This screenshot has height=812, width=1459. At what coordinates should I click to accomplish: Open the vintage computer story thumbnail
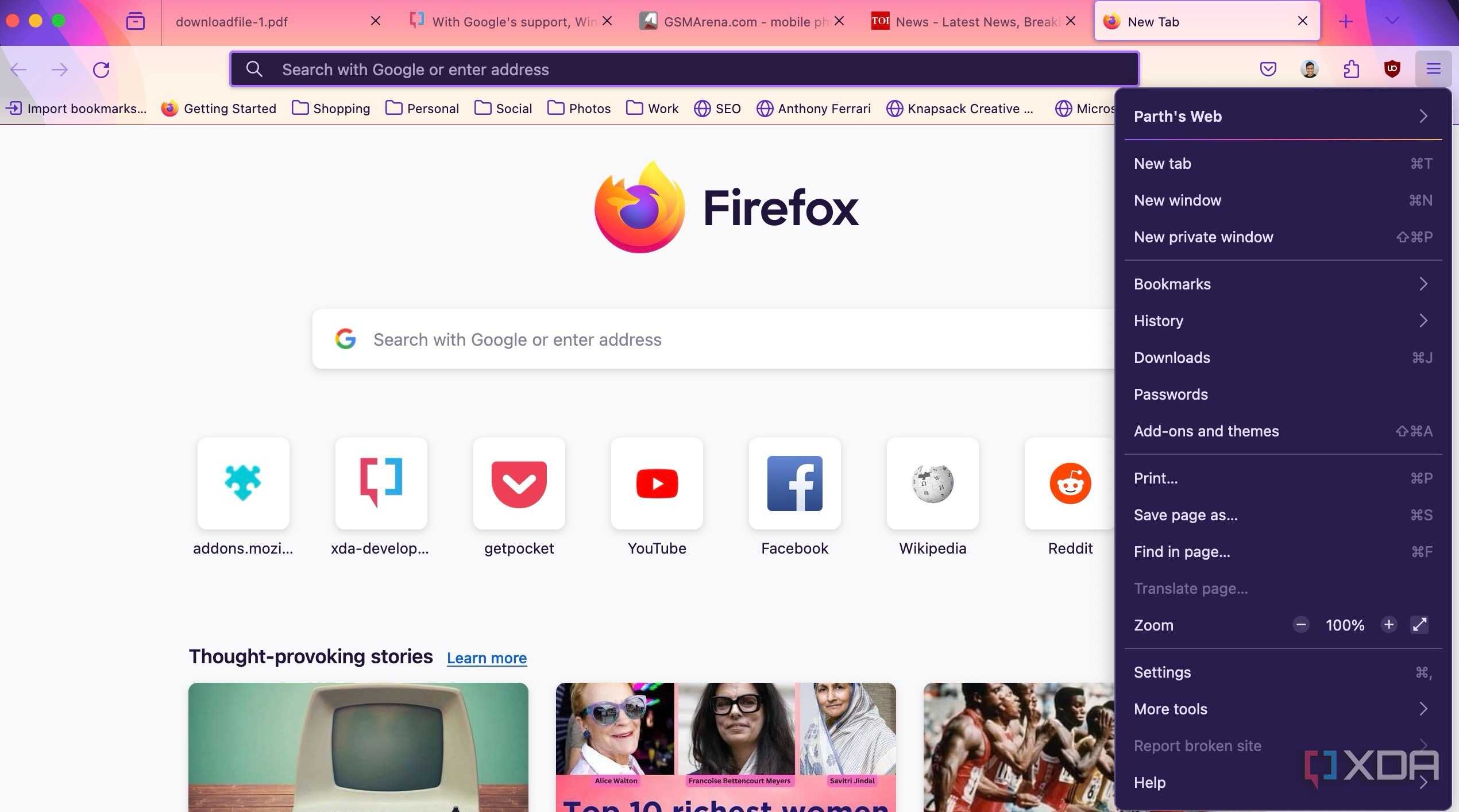(358, 747)
